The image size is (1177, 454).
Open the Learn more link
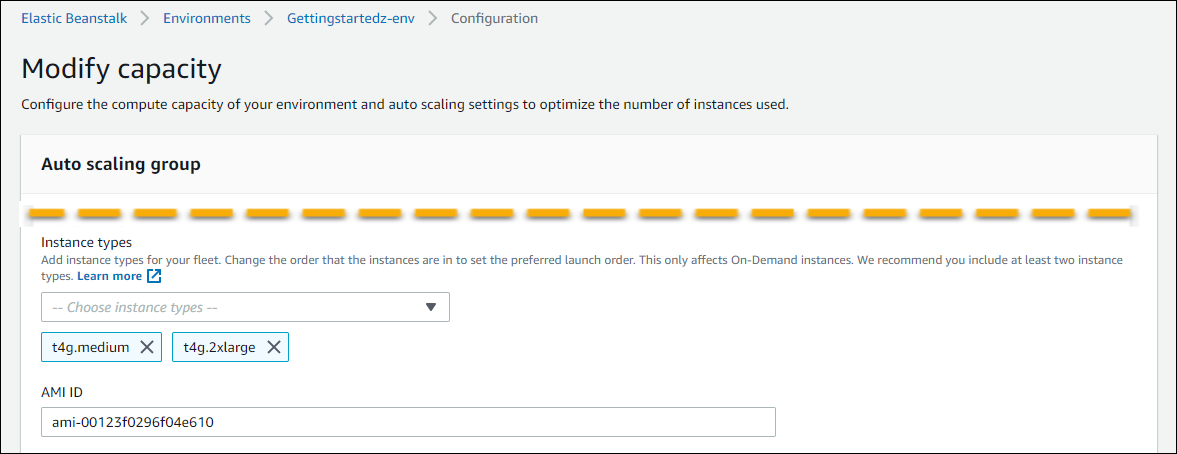click(109, 276)
